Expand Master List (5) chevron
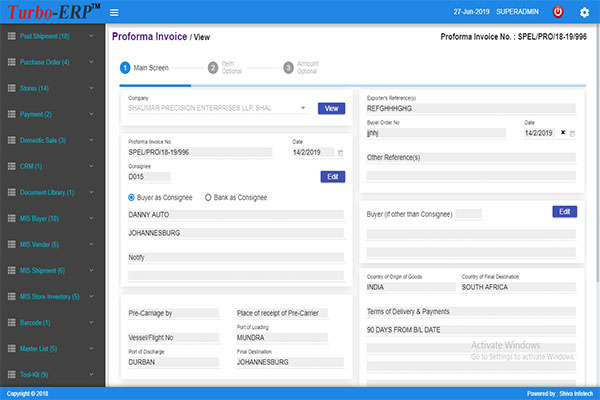 tap(91, 348)
